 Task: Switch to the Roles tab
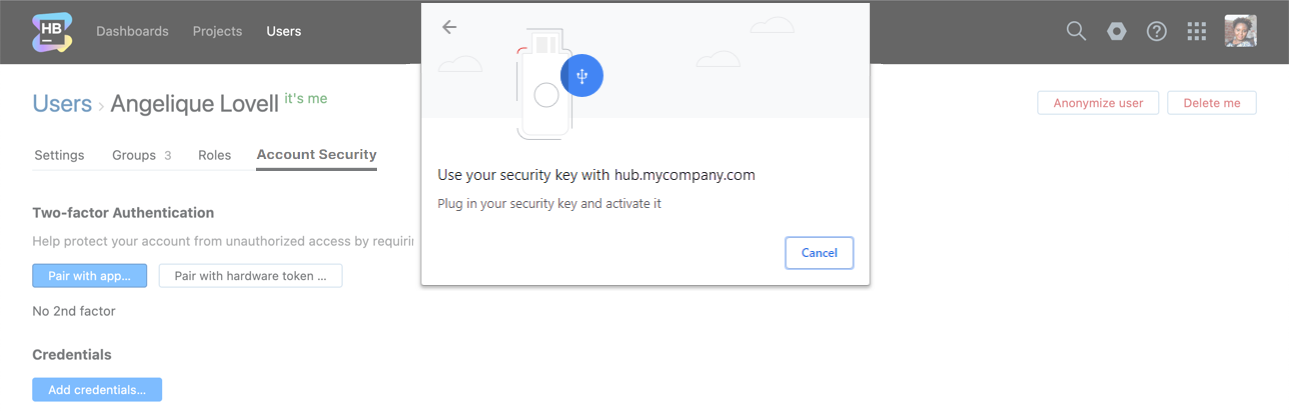(x=214, y=155)
